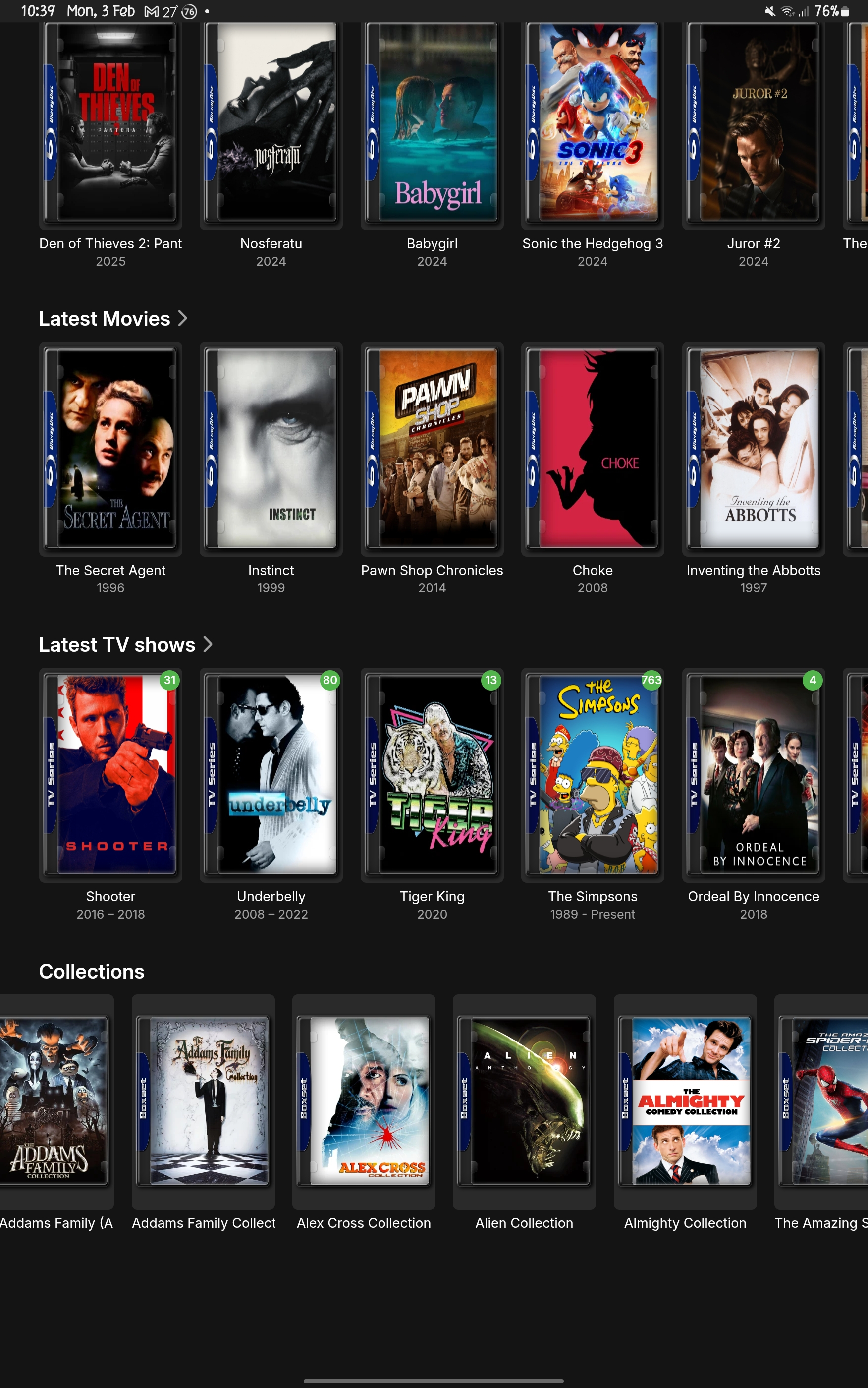Open unwatched badge 31 on Shooter
The width and height of the screenshot is (868, 1388).
170,680
